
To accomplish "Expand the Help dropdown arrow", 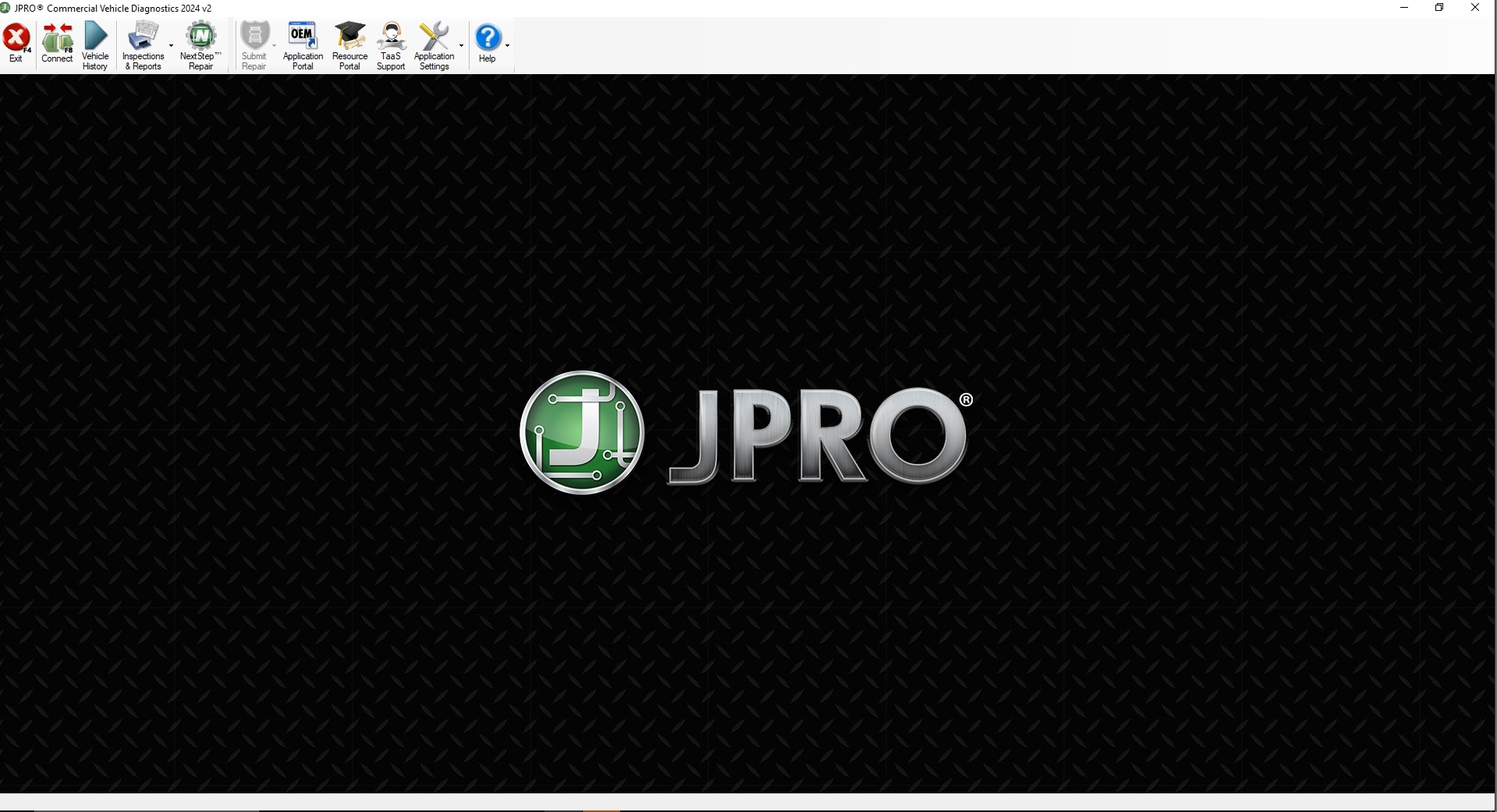I will (508, 45).
